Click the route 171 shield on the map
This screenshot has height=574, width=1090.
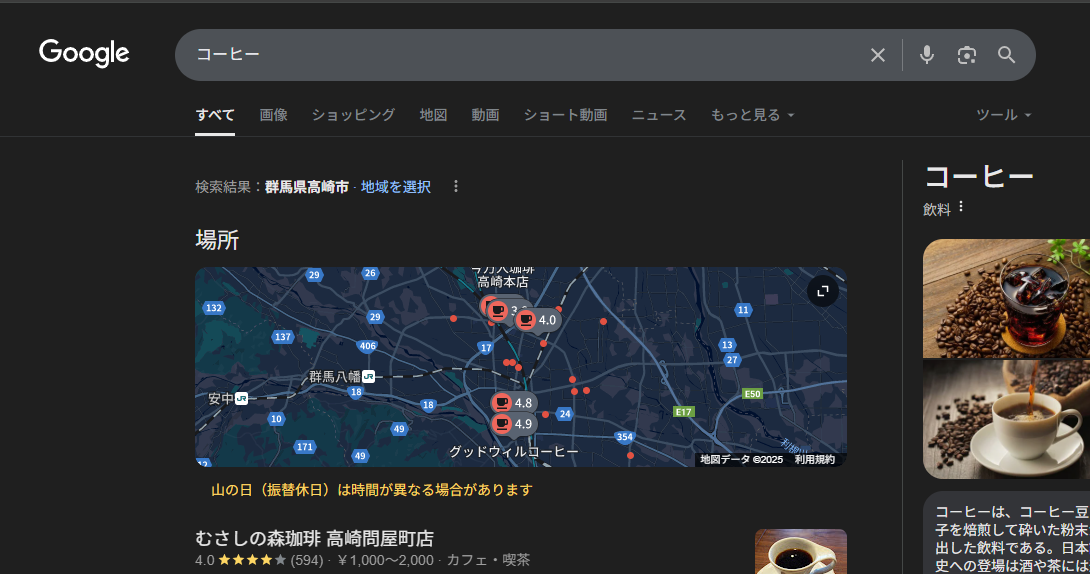click(304, 447)
